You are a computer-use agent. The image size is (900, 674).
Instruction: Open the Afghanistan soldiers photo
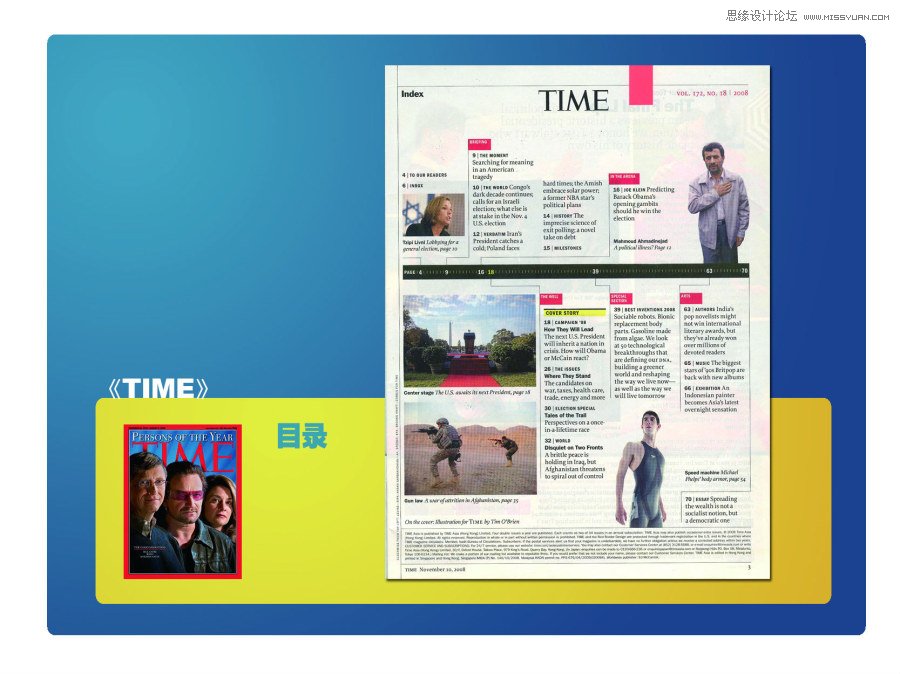tap(470, 448)
